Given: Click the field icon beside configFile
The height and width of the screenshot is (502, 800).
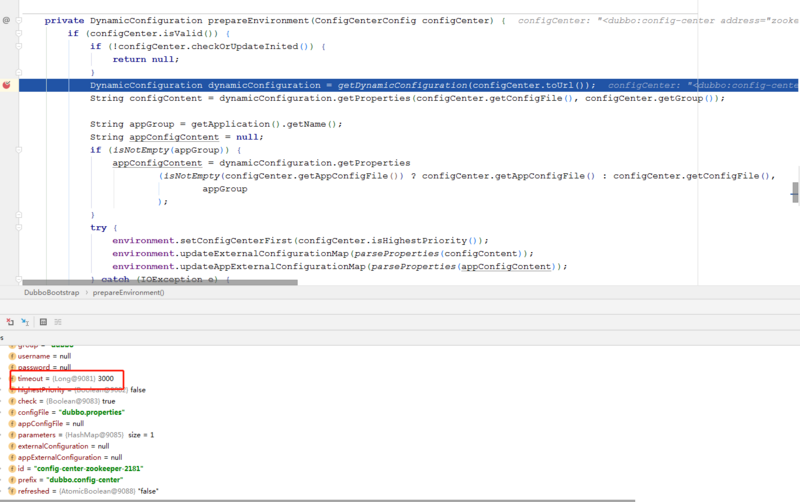Looking at the screenshot, I should 12,412.
